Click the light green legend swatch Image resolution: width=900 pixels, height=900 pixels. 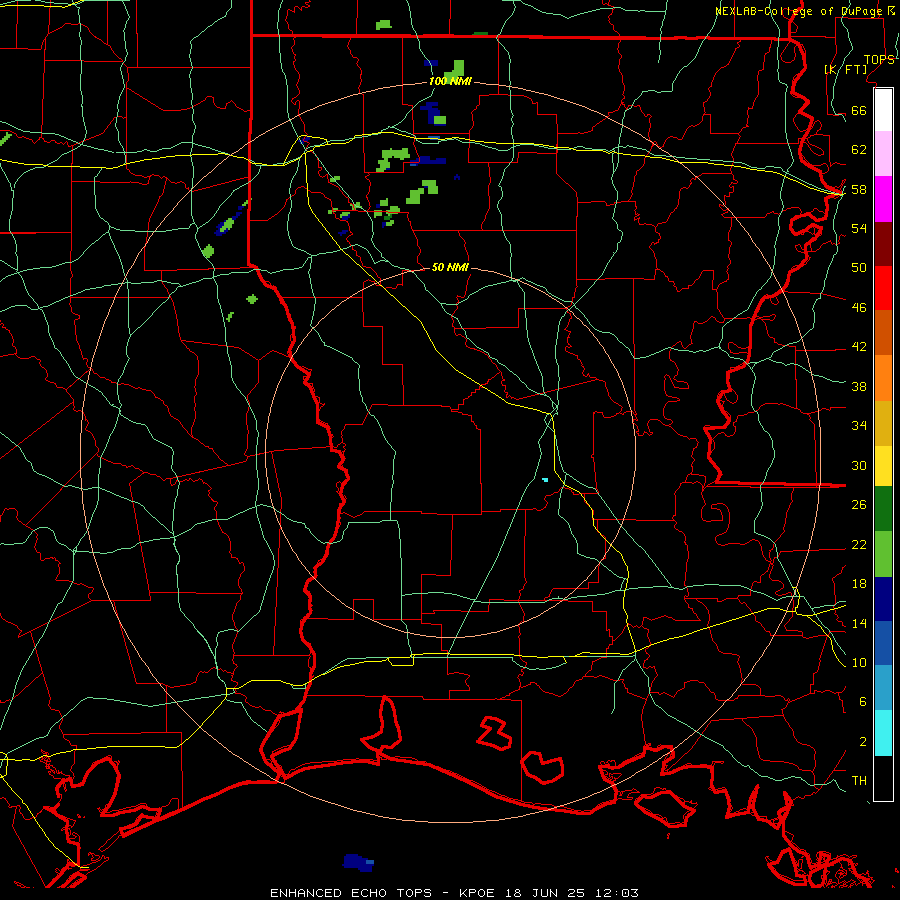click(883, 554)
